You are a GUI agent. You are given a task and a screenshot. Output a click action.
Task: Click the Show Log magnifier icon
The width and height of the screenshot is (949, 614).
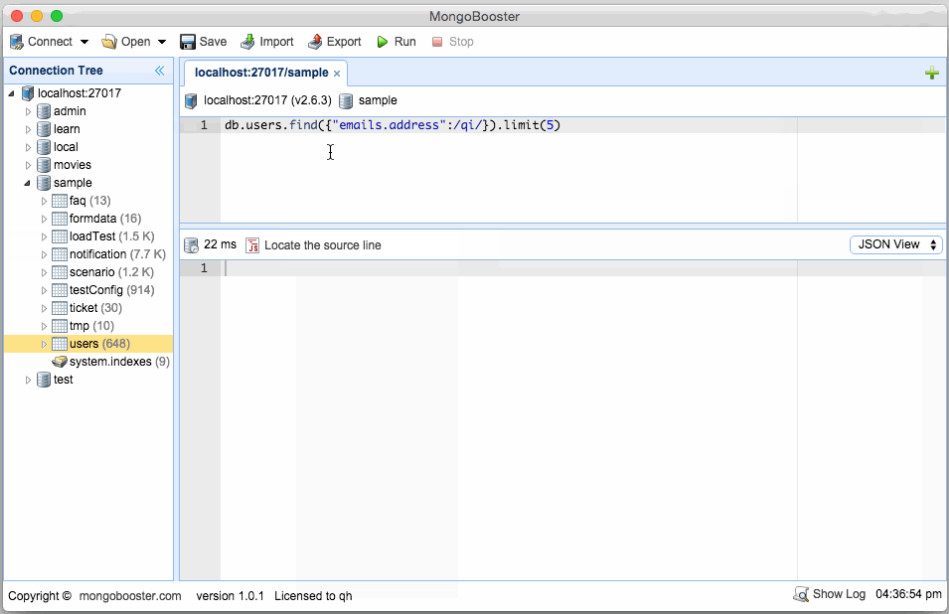point(801,594)
